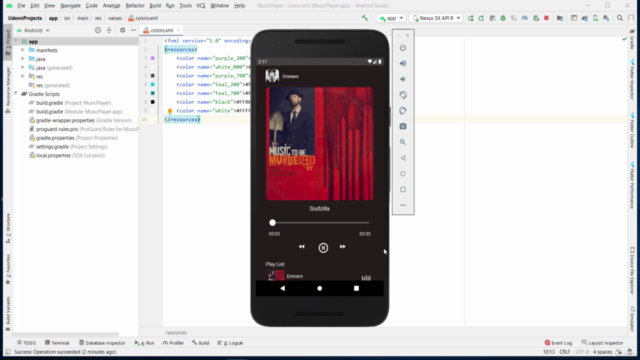Click the emulator sidebar Home circle icon
640x360 pixels.
(x=403, y=173)
